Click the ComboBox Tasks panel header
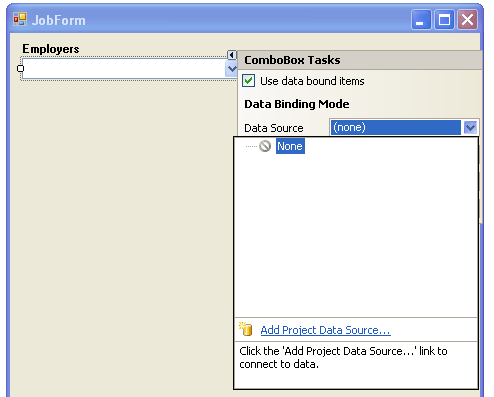The height and width of the screenshot is (397, 494). (x=360, y=60)
